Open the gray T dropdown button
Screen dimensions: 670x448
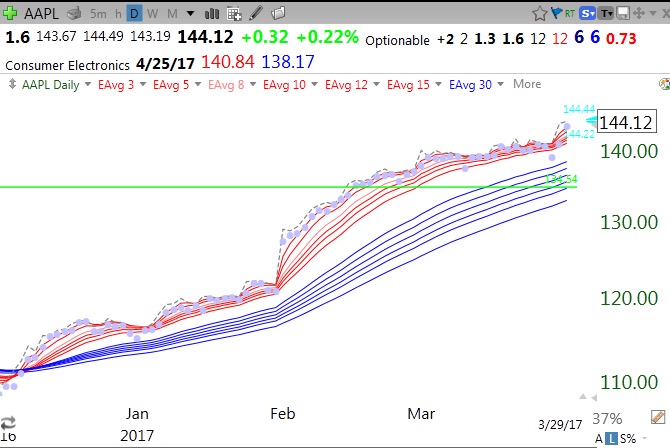[x=606, y=14]
